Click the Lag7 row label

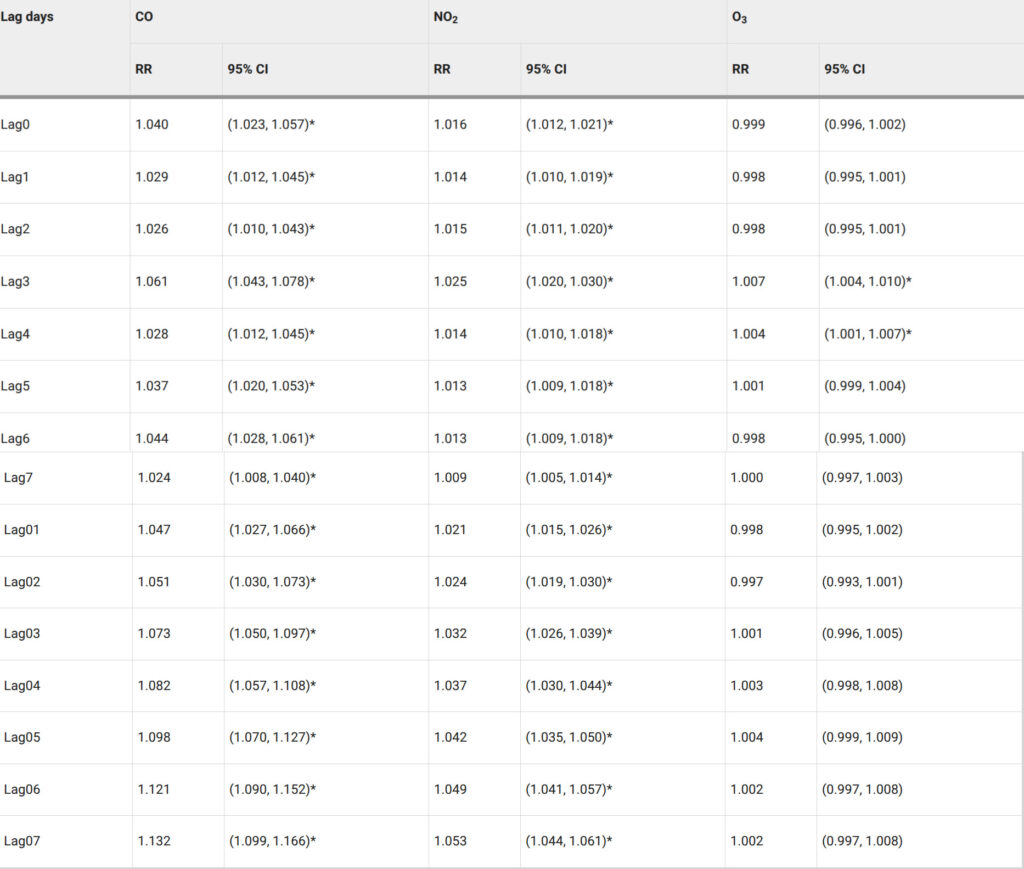(19, 478)
